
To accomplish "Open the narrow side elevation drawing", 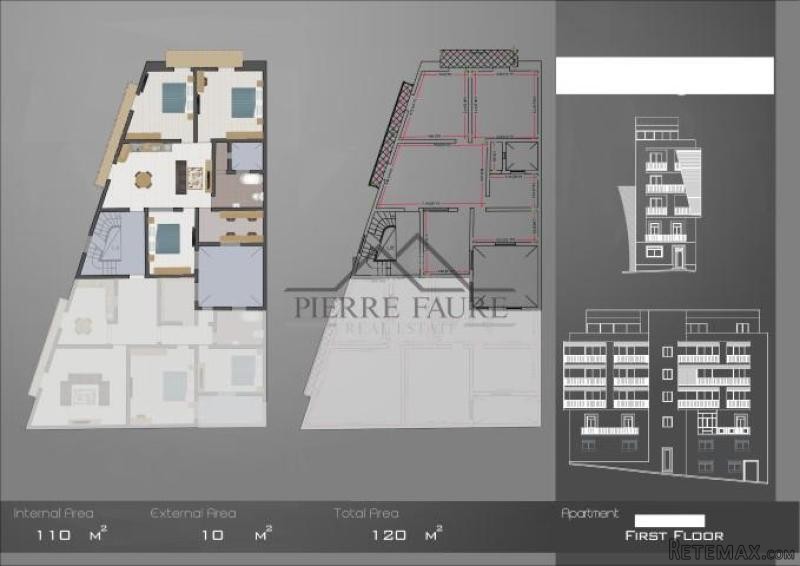I will pos(661,195).
